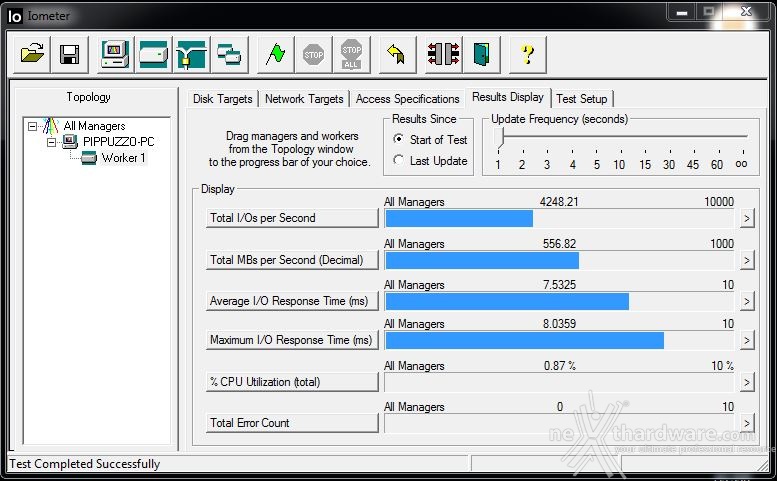Start tests with the green flag
This screenshot has width=777, height=481.
[276, 54]
